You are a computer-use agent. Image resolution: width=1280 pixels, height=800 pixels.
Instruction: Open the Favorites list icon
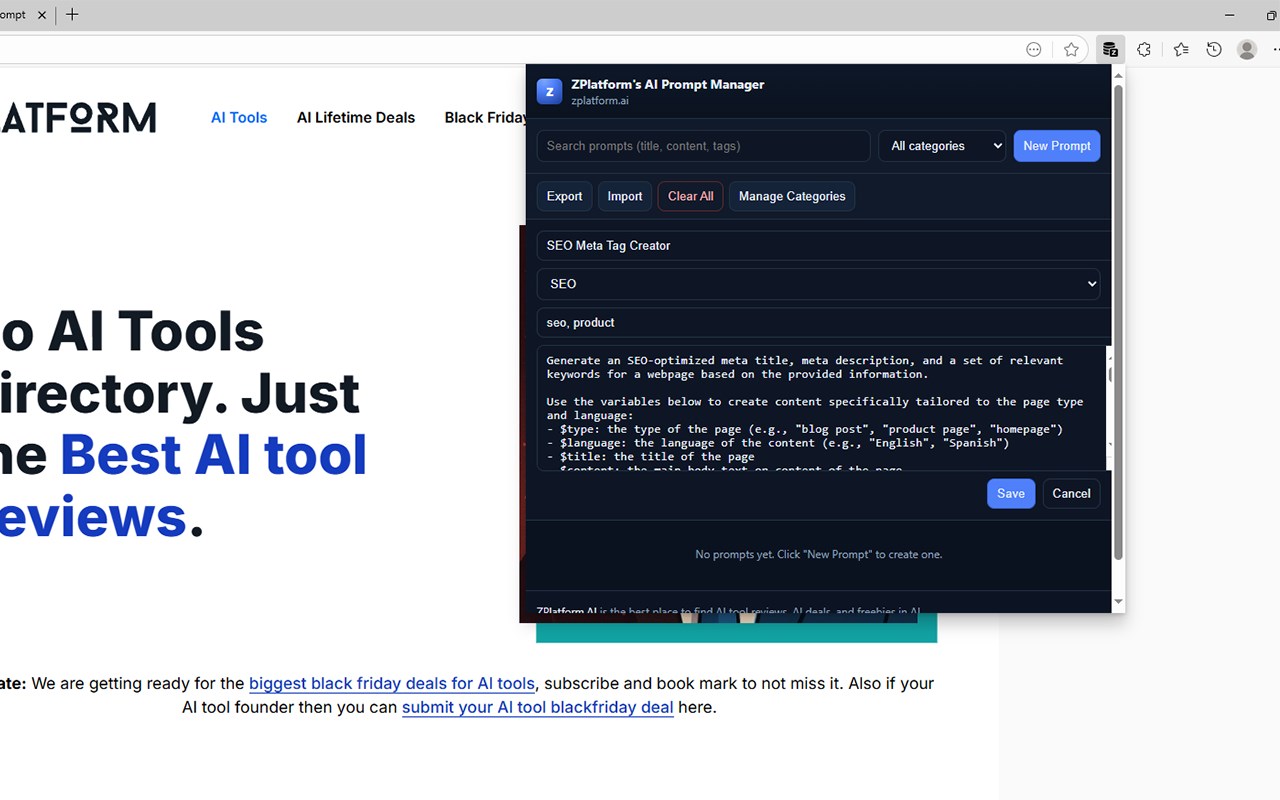pyautogui.click(x=1181, y=50)
